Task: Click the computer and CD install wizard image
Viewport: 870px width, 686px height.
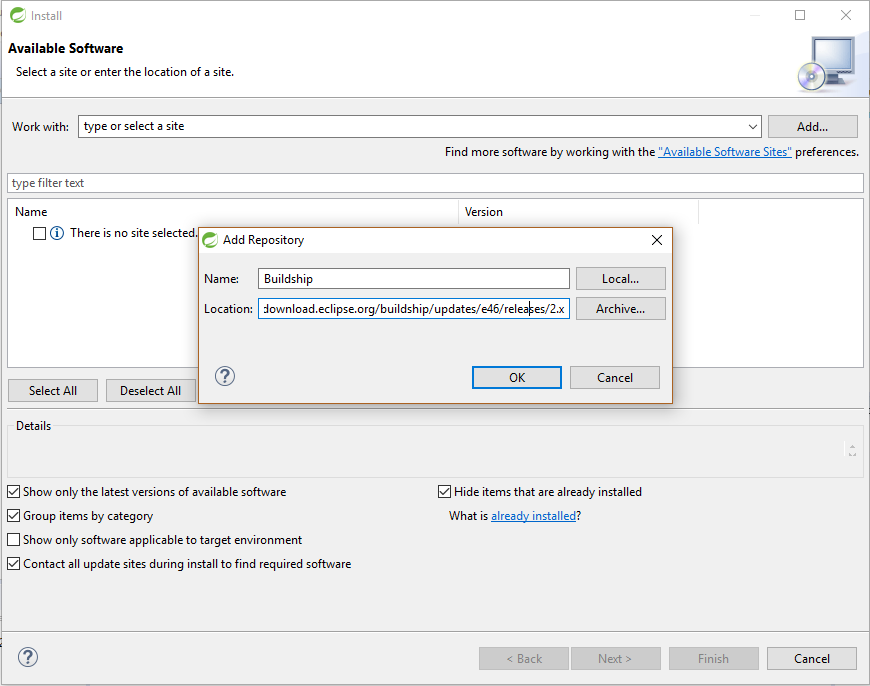Action: (827, 64)
